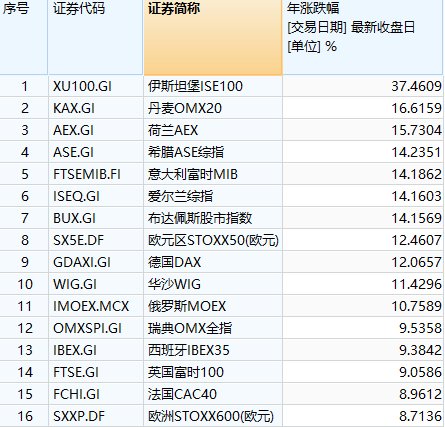
Task: Click 布达佩斯股市指数 cell
Action: (213, 218)
